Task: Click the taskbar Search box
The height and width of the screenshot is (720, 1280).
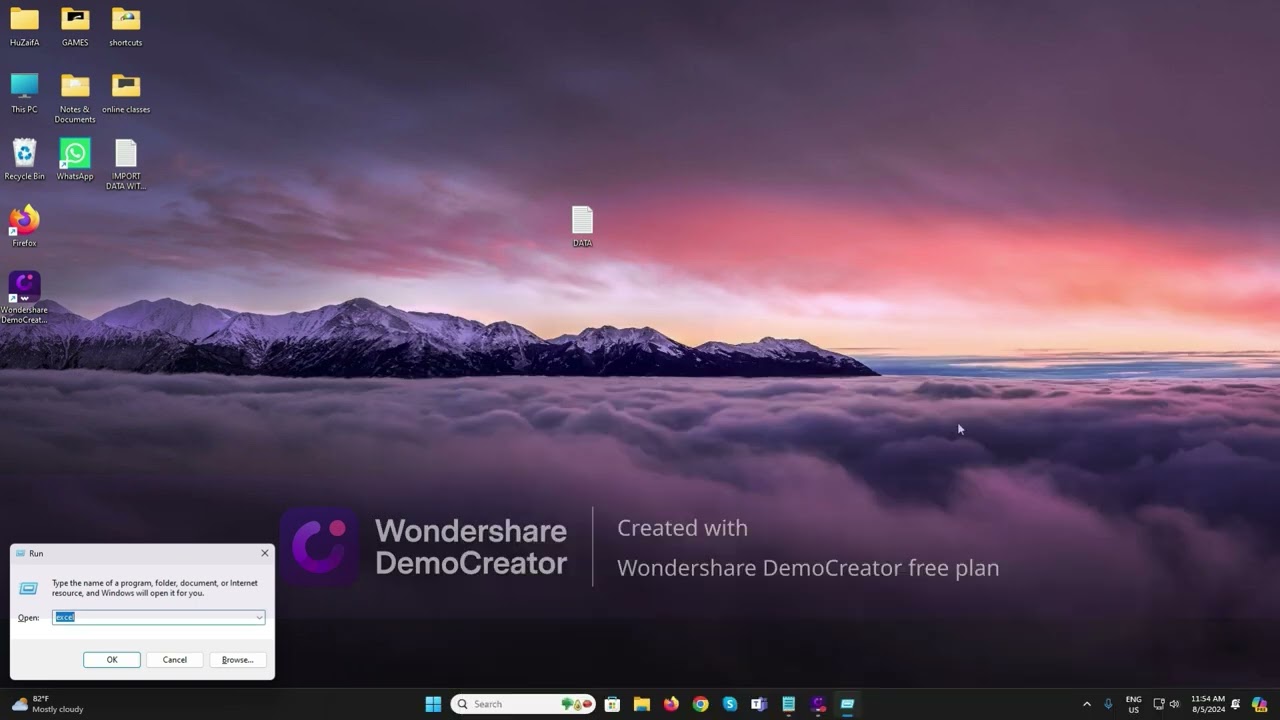Action: 523,704
